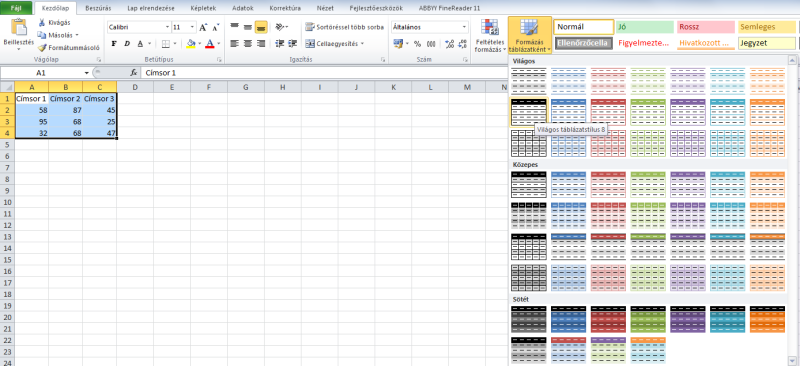Toggle bold F formatting button

pyautogui.click(x=114, y=44)
